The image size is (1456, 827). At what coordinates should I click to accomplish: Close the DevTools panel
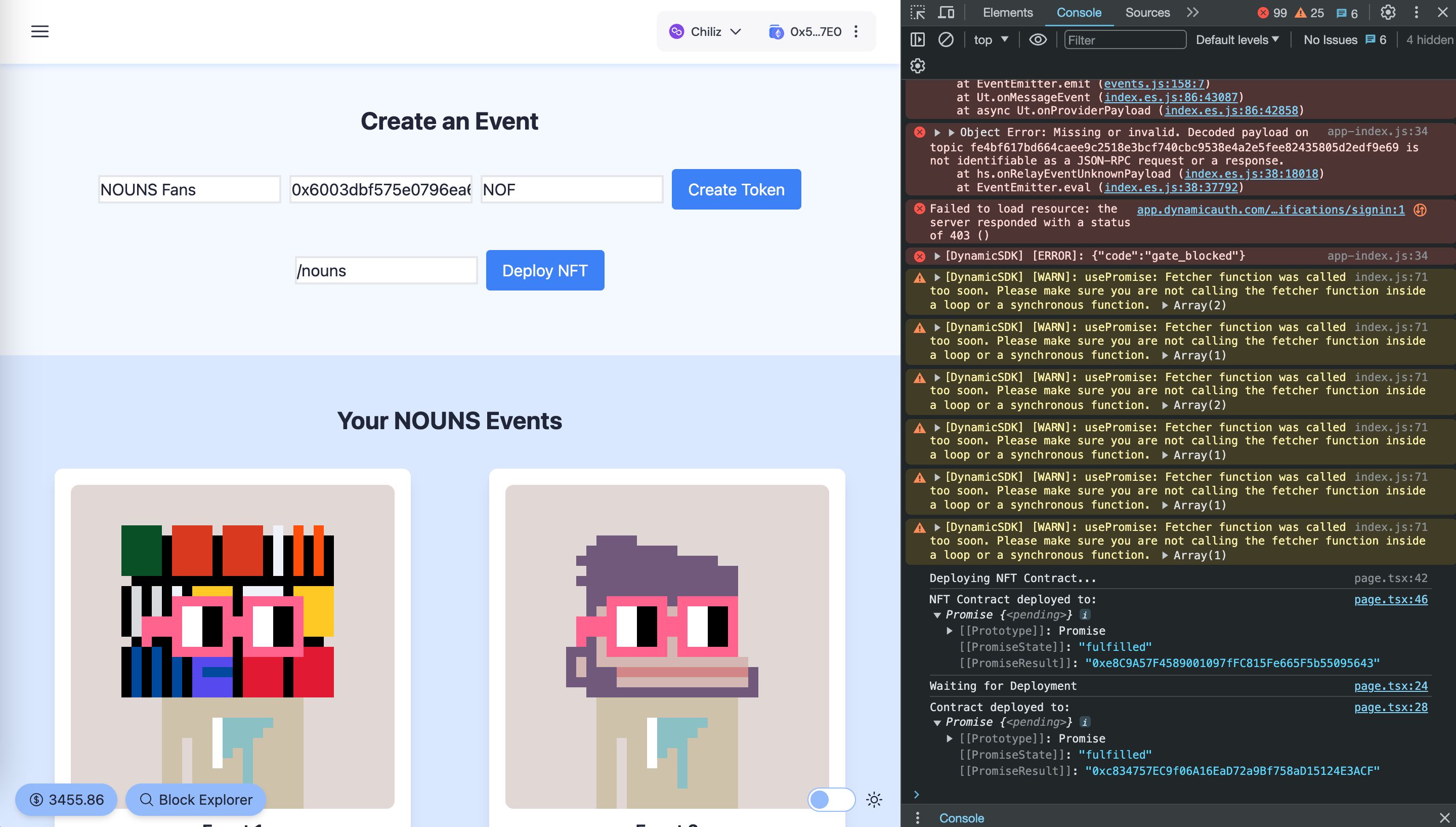pyautogui.click(x=1442, y=13)
